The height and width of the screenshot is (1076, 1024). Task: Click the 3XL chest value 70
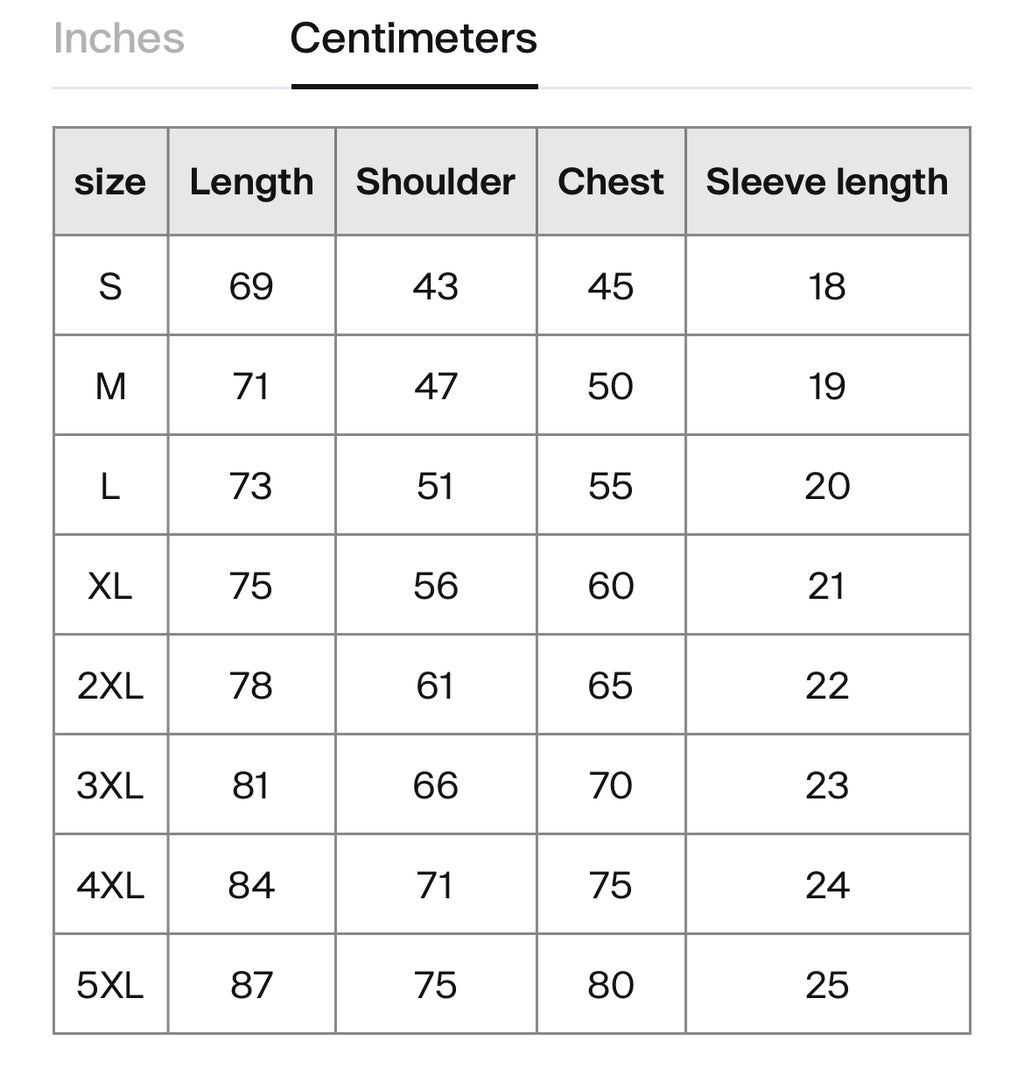(610, 786)
